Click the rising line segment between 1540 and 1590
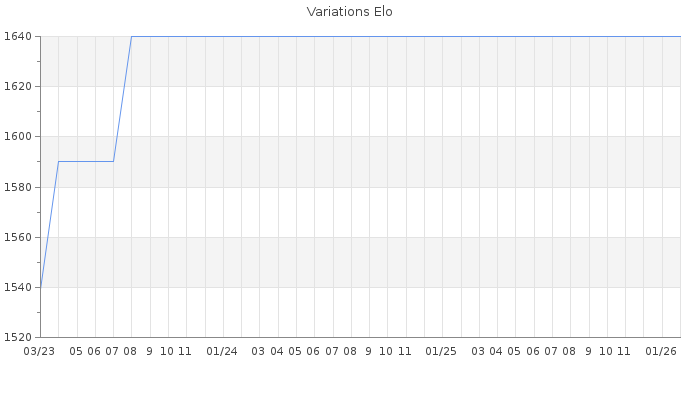Viewport: 700px width, 400px height. [49, 224]
